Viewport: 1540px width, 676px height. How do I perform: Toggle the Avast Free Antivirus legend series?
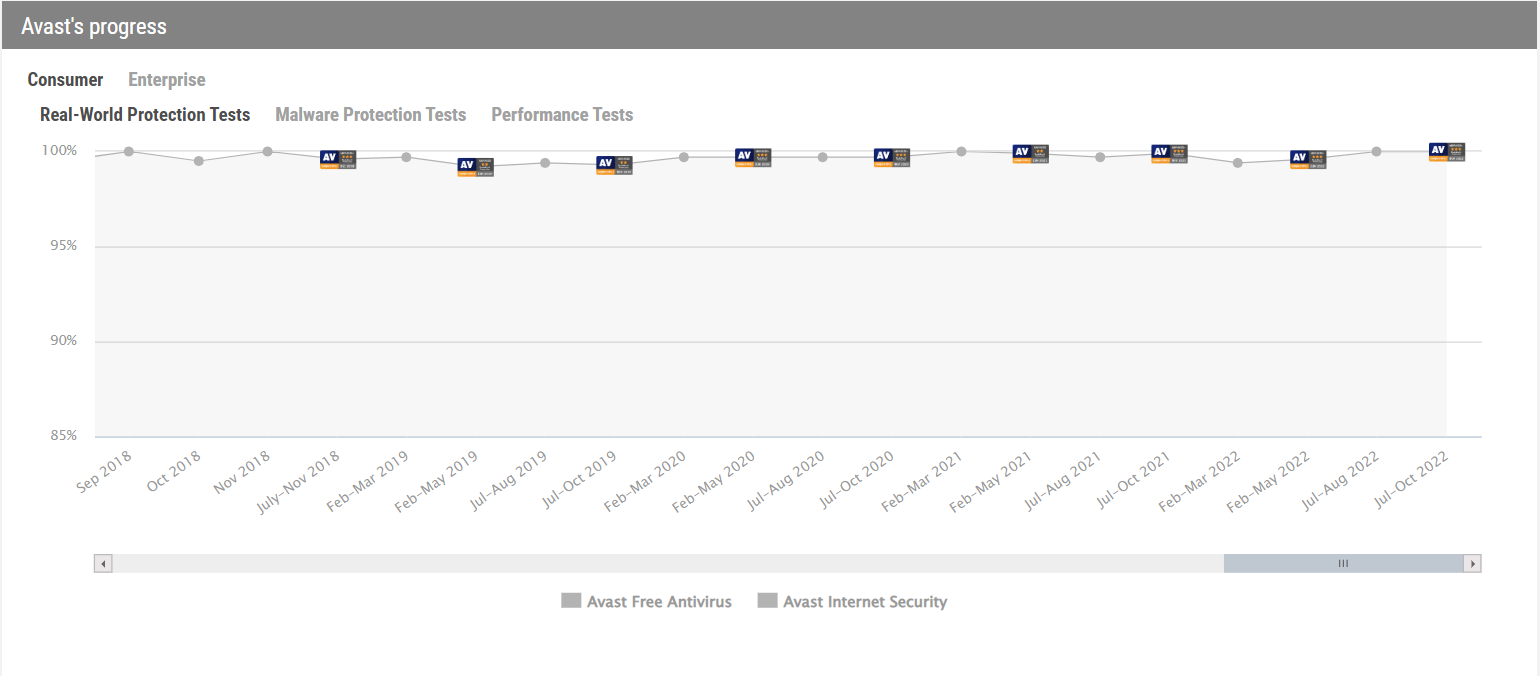tap(647, 602)
